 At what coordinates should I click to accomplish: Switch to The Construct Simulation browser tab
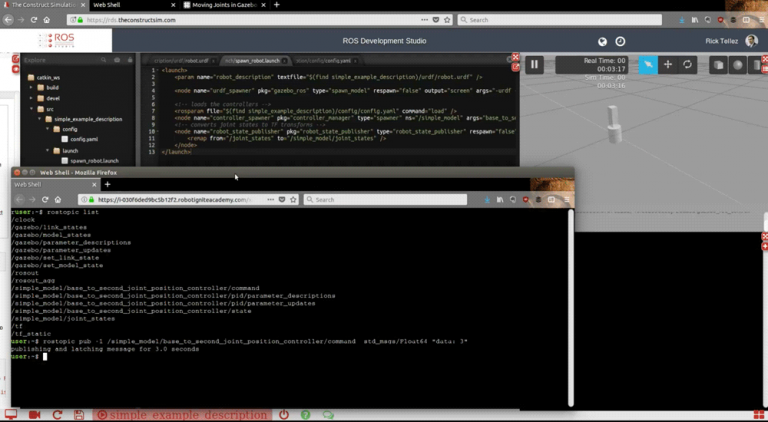click(x=43, y=5)
